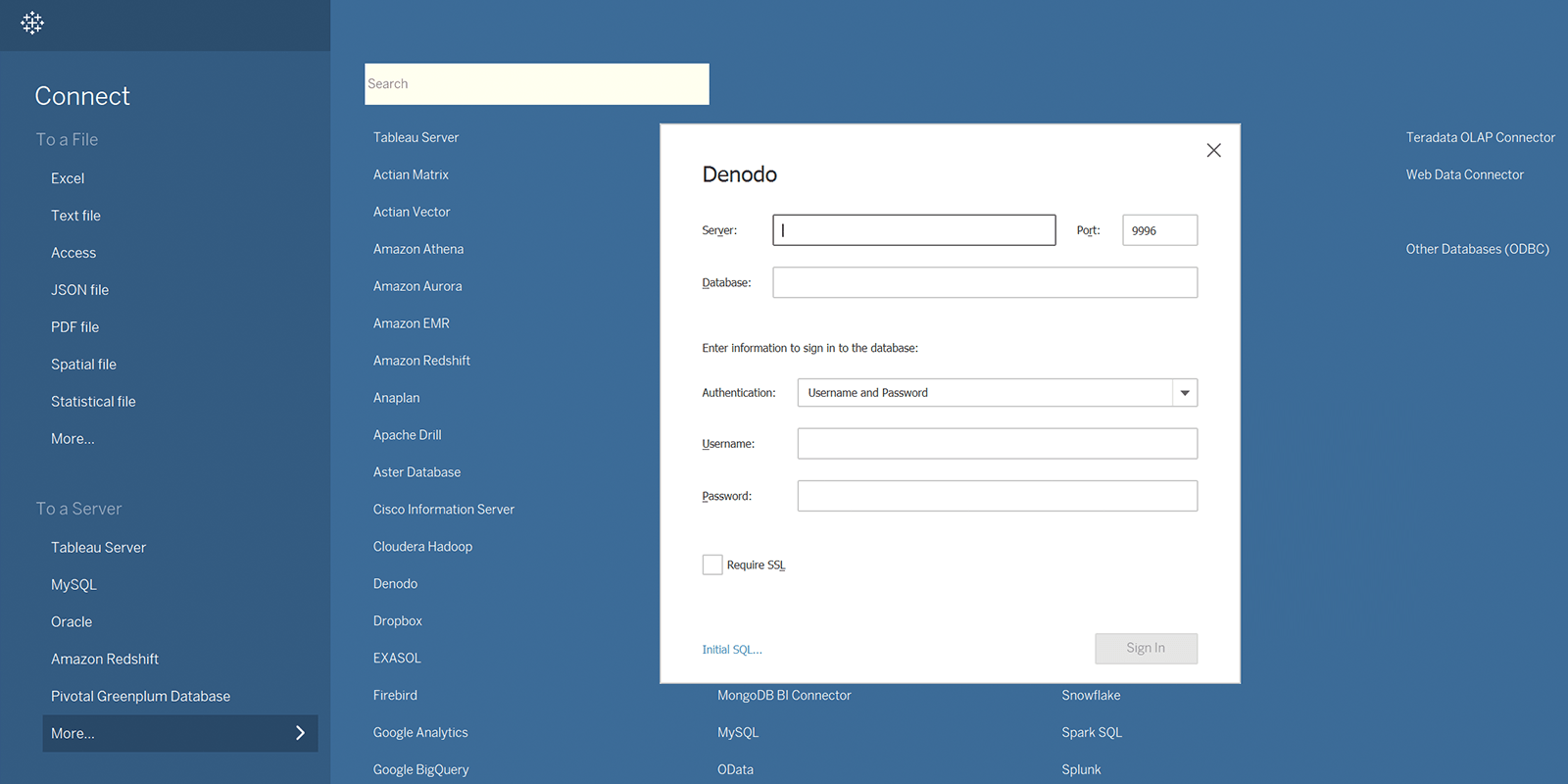
Task: Click the Tableau logo icon
Action: coord(32,23)
